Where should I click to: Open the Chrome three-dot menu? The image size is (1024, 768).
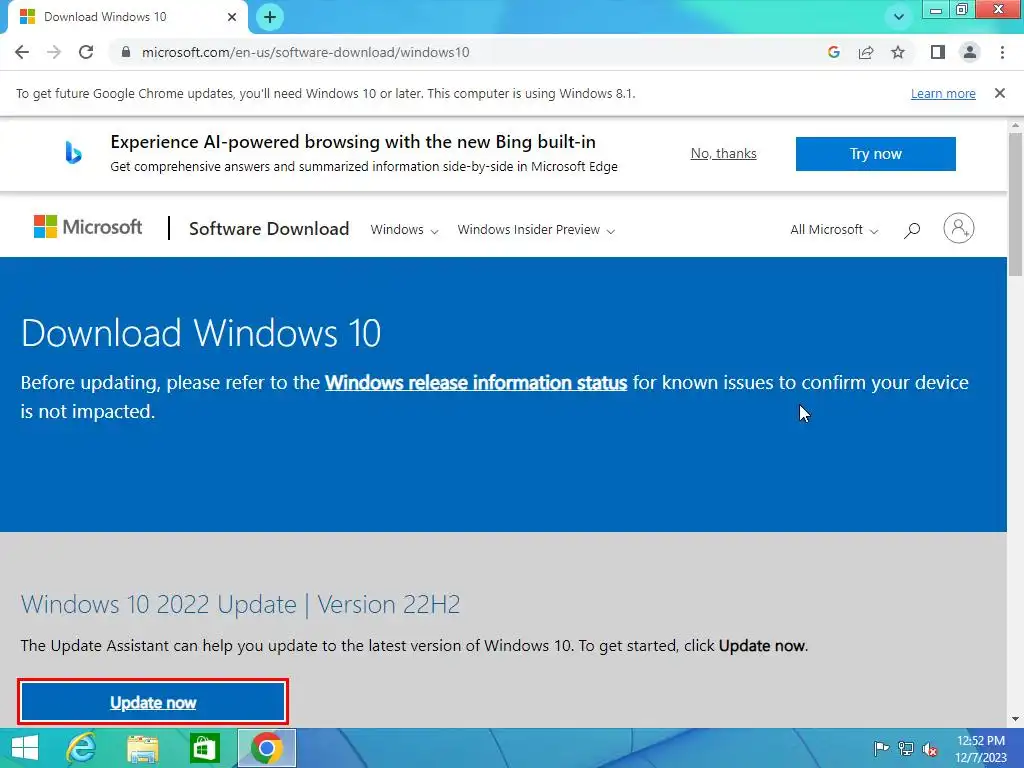[1002, 52]
